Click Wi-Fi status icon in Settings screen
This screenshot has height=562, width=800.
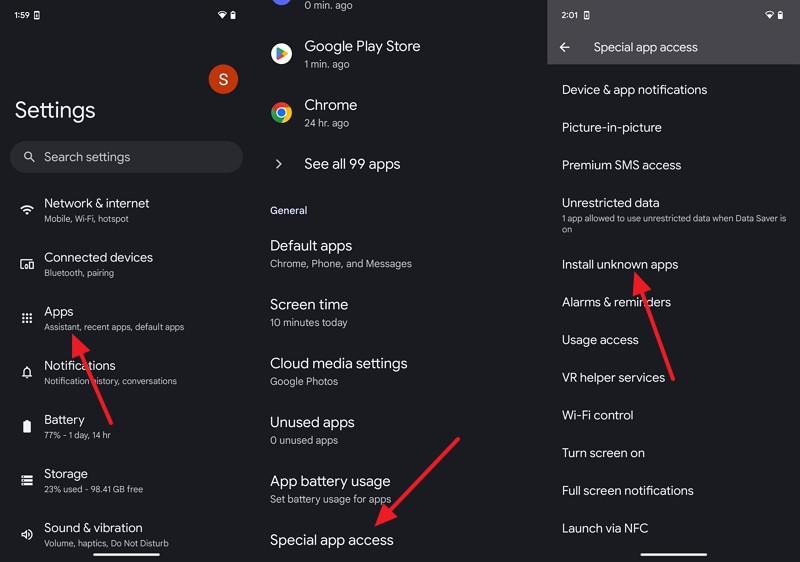(222, 15)
